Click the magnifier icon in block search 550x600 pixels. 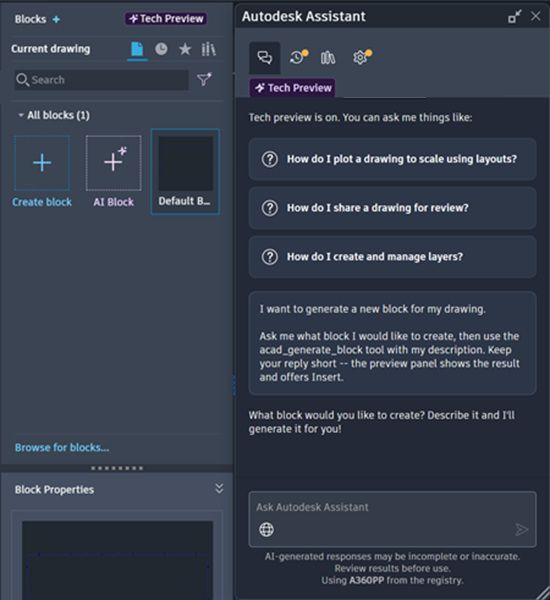coord(23,80)
